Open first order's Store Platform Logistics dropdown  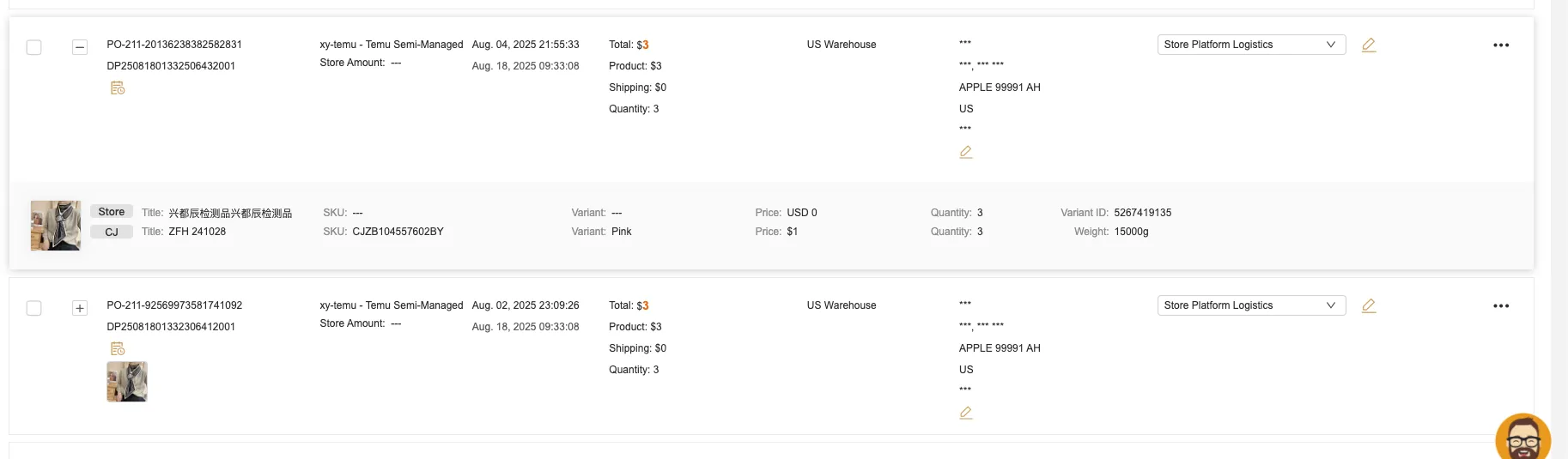(1250, 45)
